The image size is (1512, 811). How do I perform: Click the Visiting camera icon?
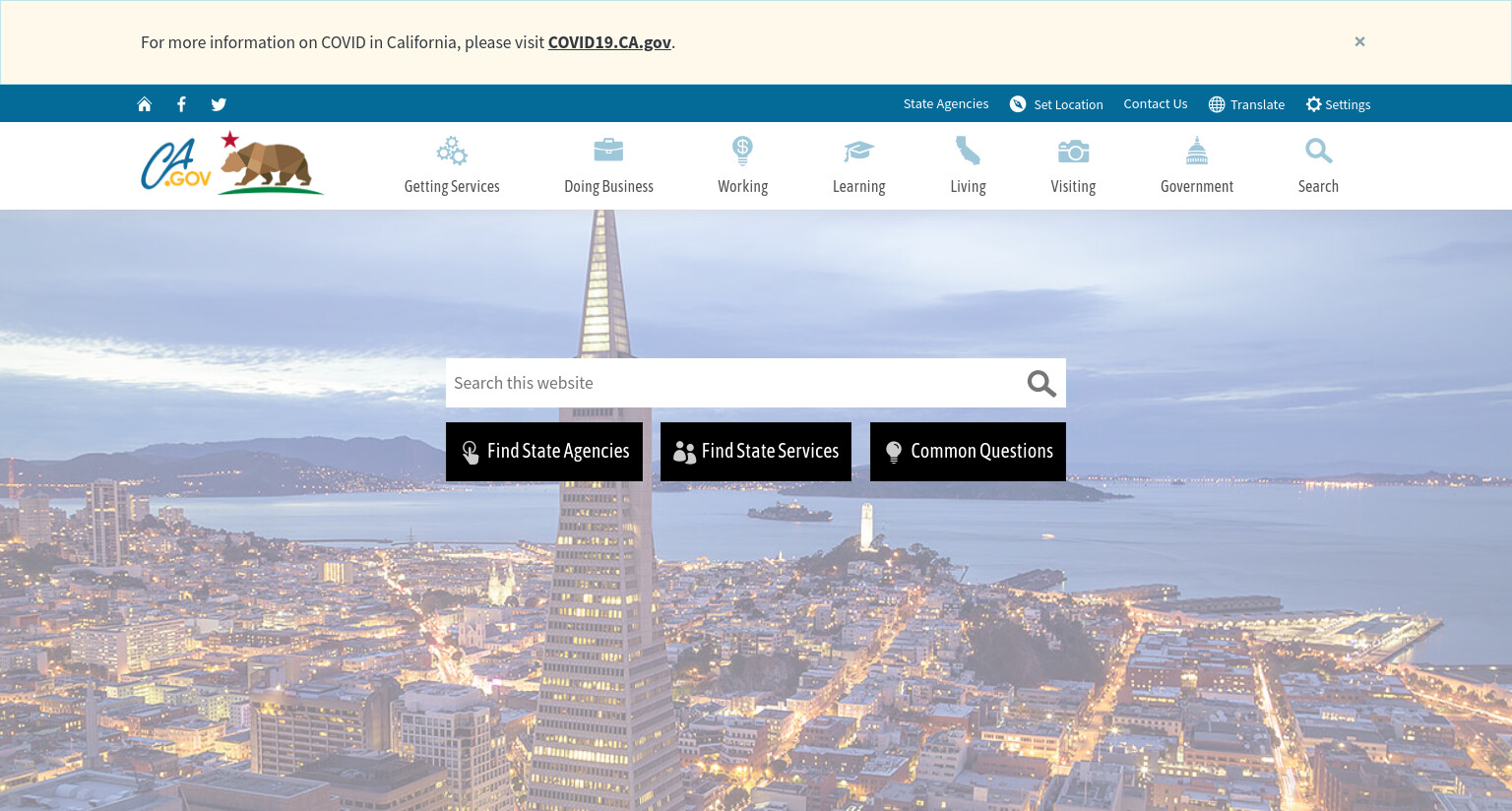point(1073,151)
